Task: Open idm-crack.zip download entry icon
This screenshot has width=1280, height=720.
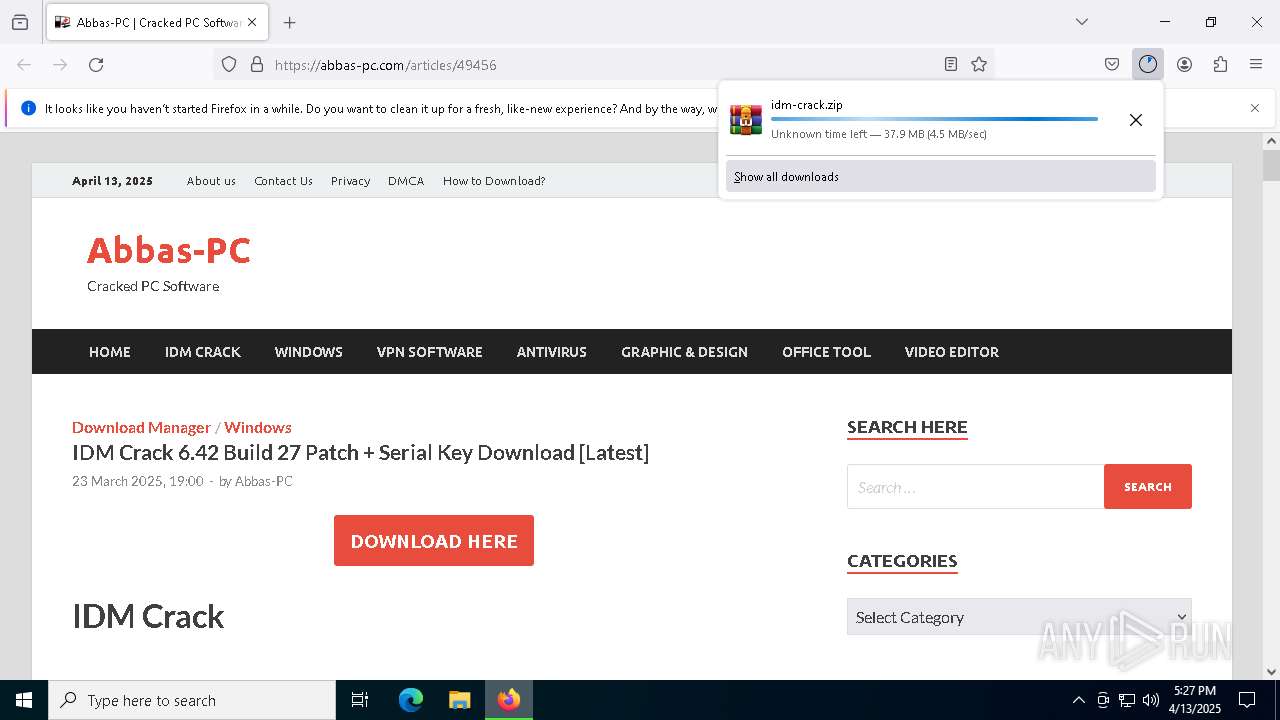Action: pyautogui.click(x=746, y=119)
